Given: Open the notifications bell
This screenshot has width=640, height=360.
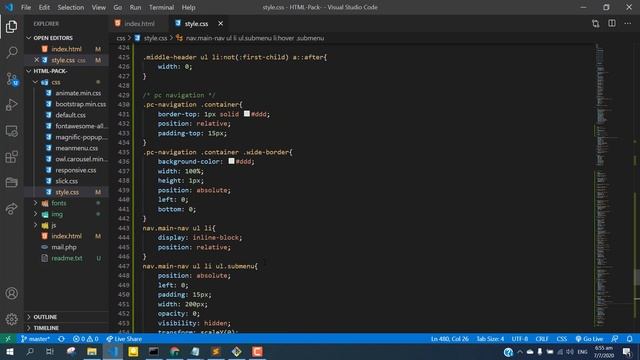Looking at the screenshot, I should (630, 339).
